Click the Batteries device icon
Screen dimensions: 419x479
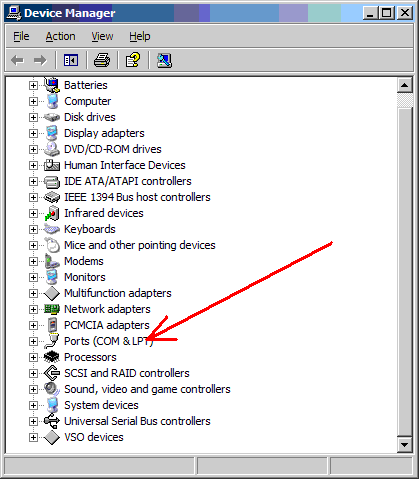click(x=52, y=85)
